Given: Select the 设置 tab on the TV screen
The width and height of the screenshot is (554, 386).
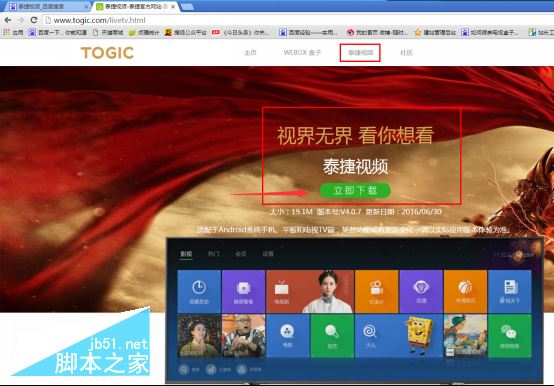Looking at the screenshot, I should 268,254.
